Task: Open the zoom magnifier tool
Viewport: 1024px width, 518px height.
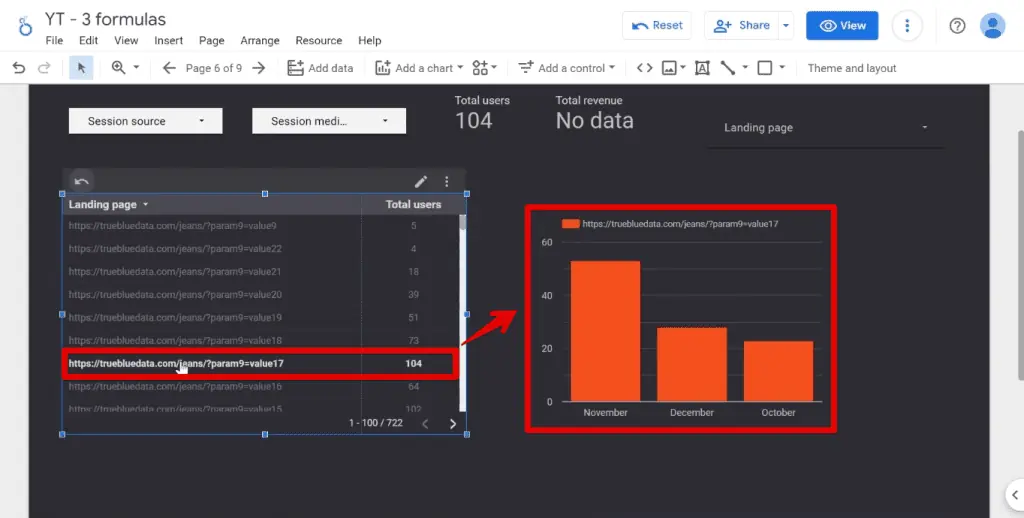Action: click(x=119, y=68)
